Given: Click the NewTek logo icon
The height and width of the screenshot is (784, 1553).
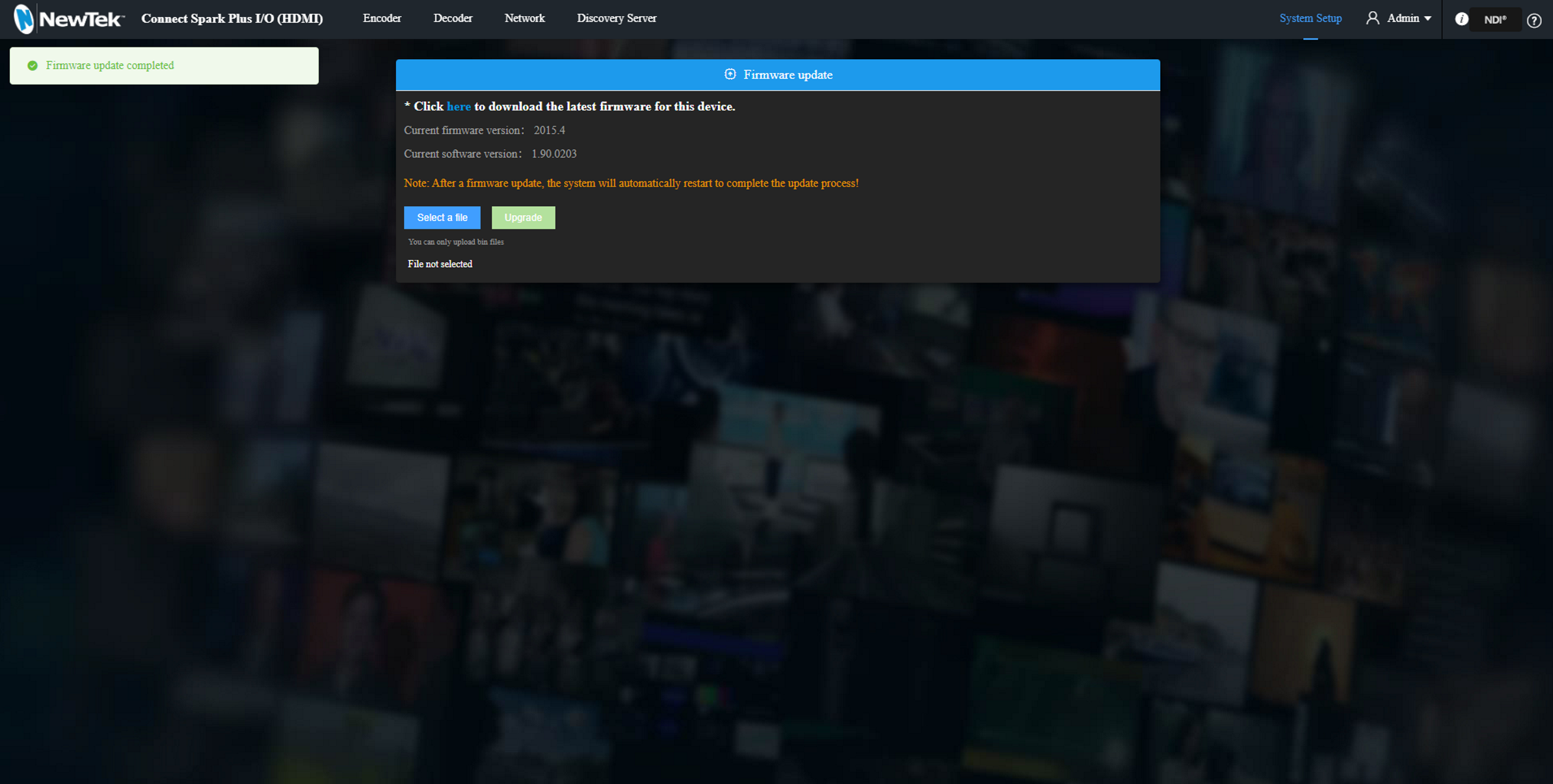Looking at the screenshot, I should (x=25, y=19).
